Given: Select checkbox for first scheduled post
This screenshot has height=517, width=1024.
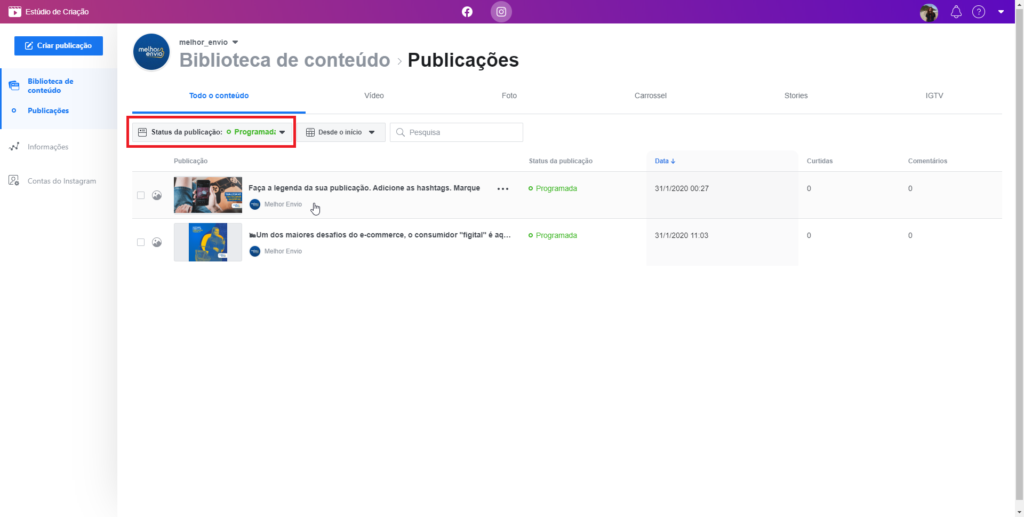Looking at the screenshot, I should 141,195.
